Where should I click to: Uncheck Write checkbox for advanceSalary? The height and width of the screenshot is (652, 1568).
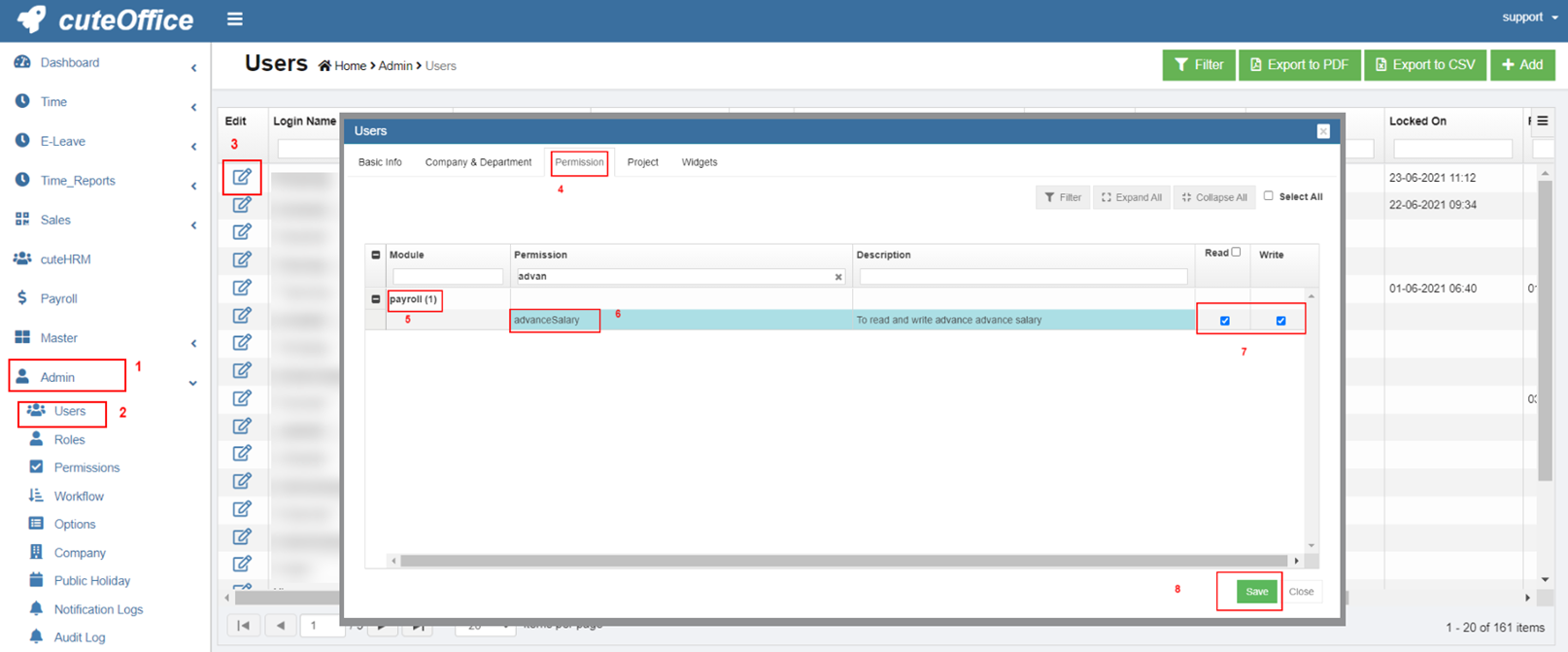tap(1280, 321)
